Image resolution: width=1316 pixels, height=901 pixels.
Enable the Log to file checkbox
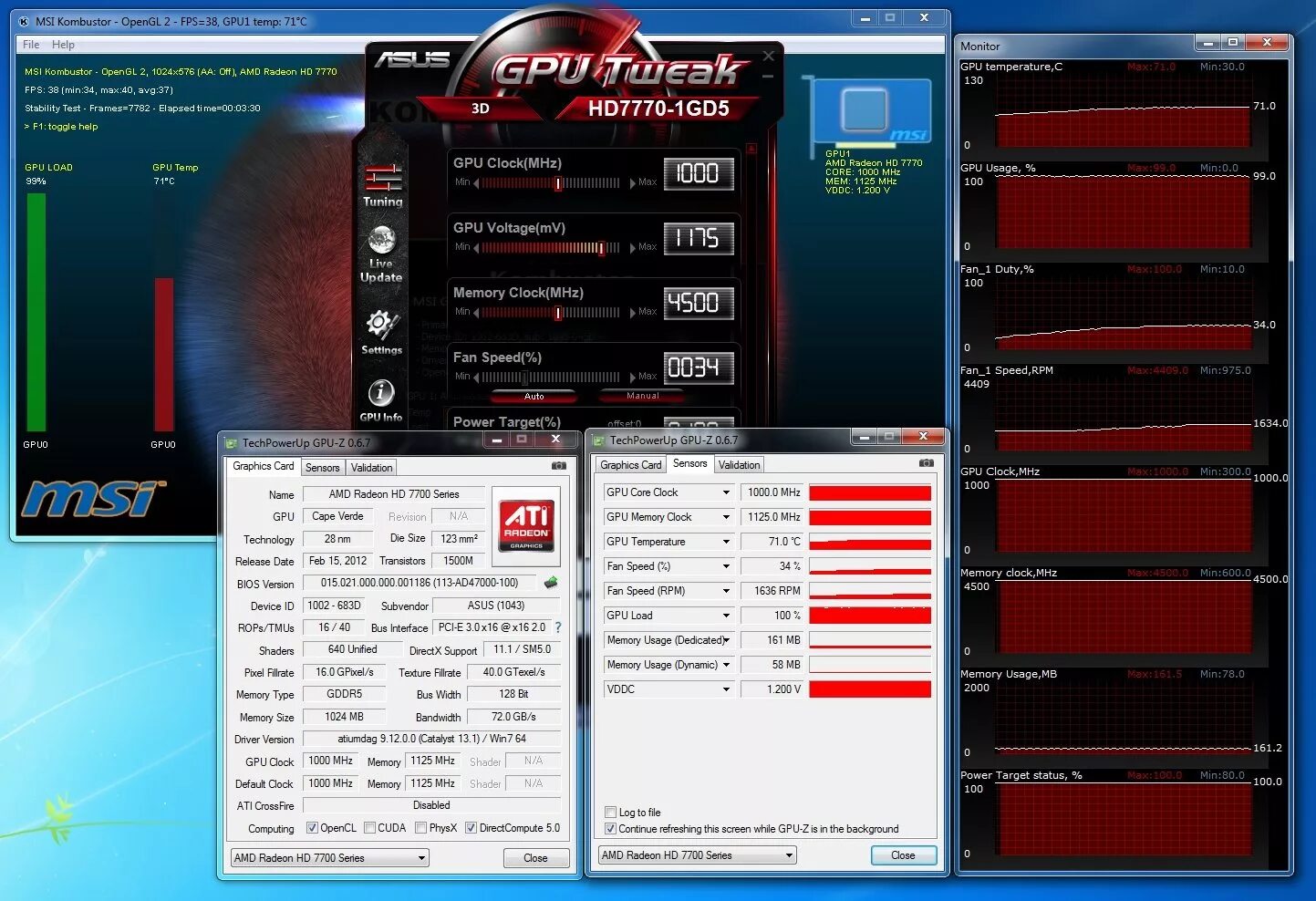coord(611,812)
